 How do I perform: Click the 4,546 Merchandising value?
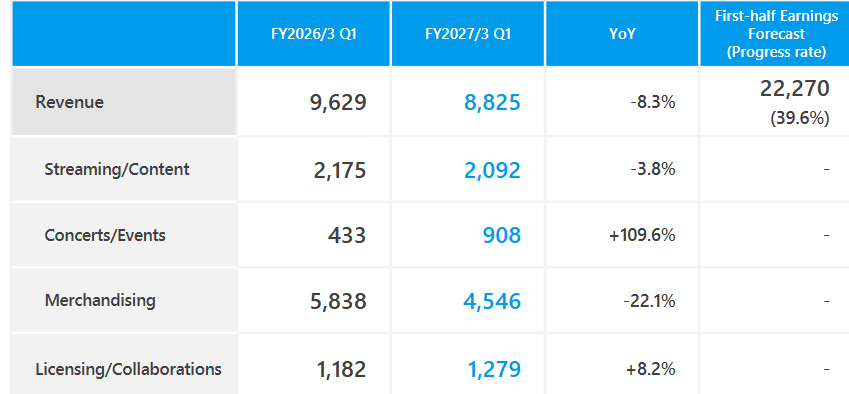492,301
